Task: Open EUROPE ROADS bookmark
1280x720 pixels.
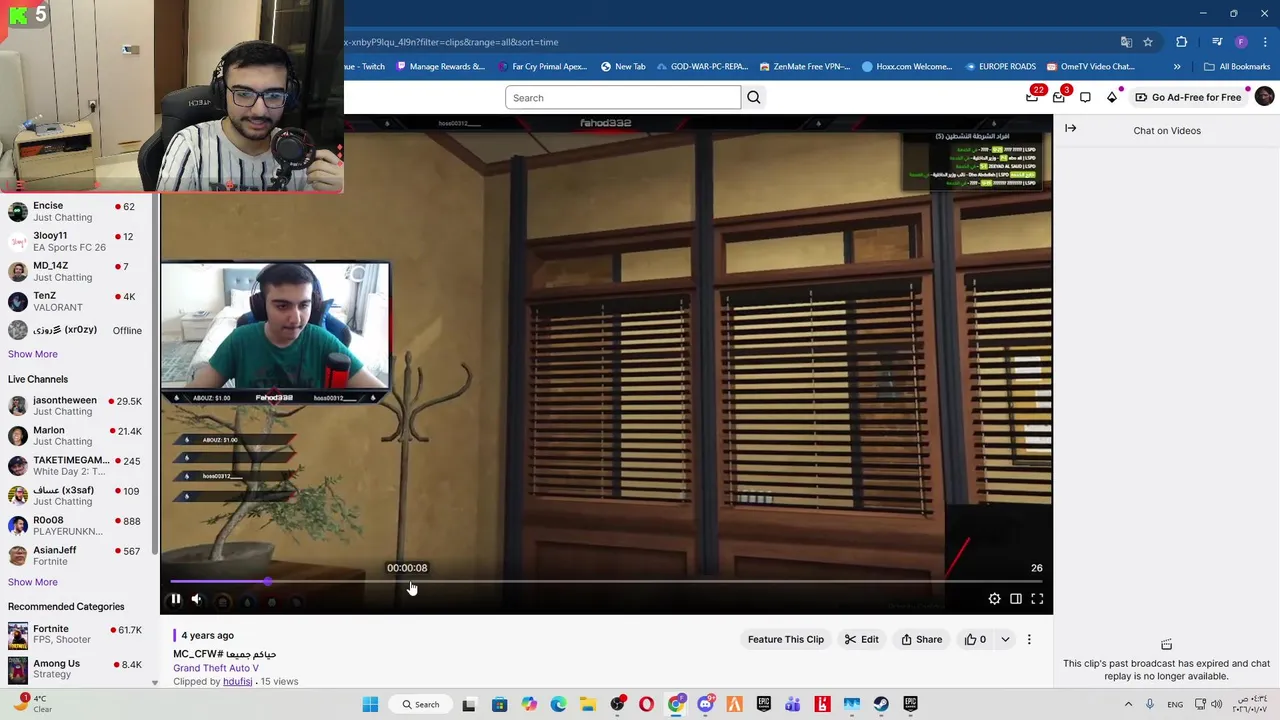Action: tap(1000, 66)
